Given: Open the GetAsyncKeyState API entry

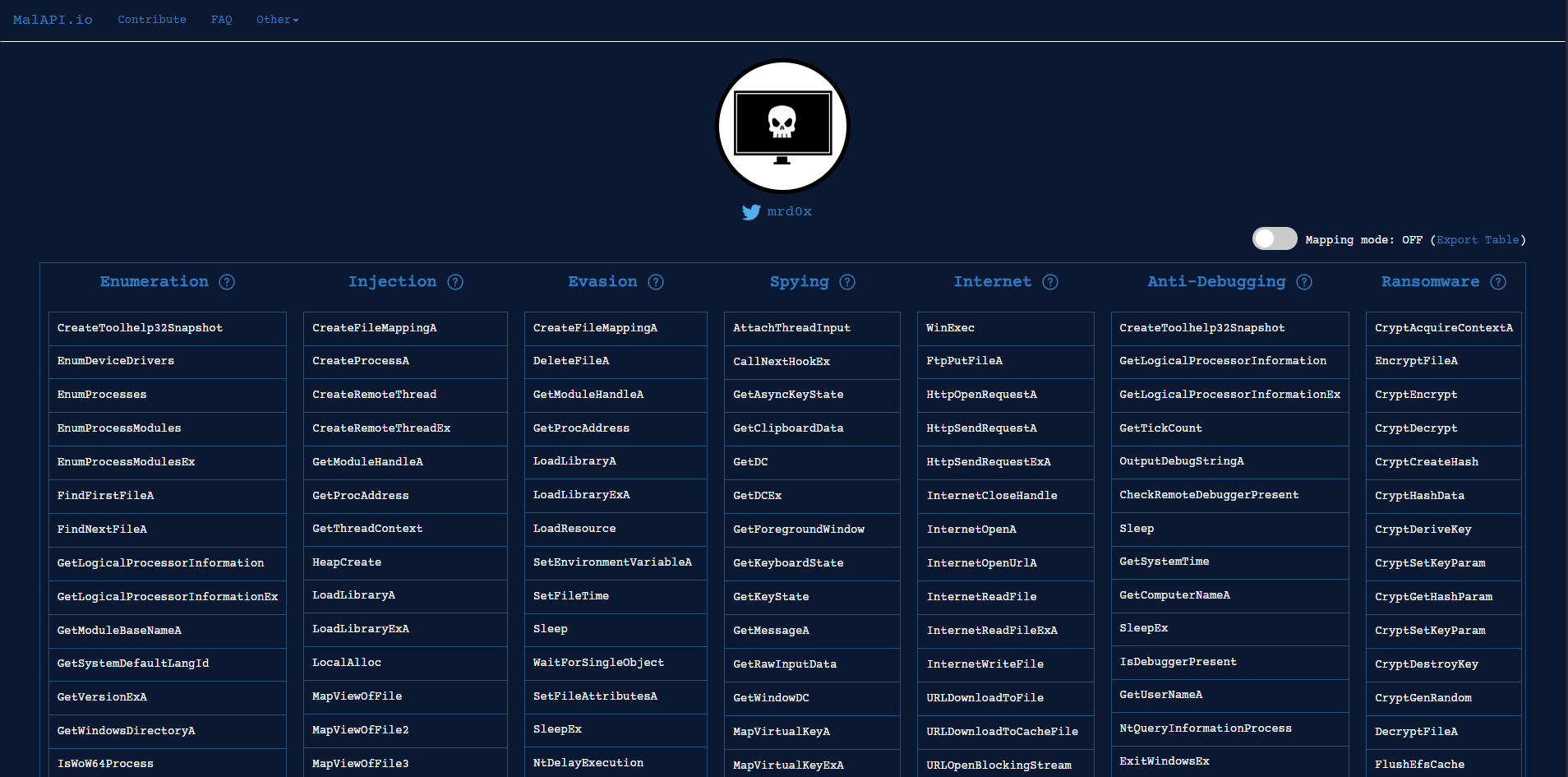Looking at the screenshot, I should pyautogui.click(x=788, y=395).
